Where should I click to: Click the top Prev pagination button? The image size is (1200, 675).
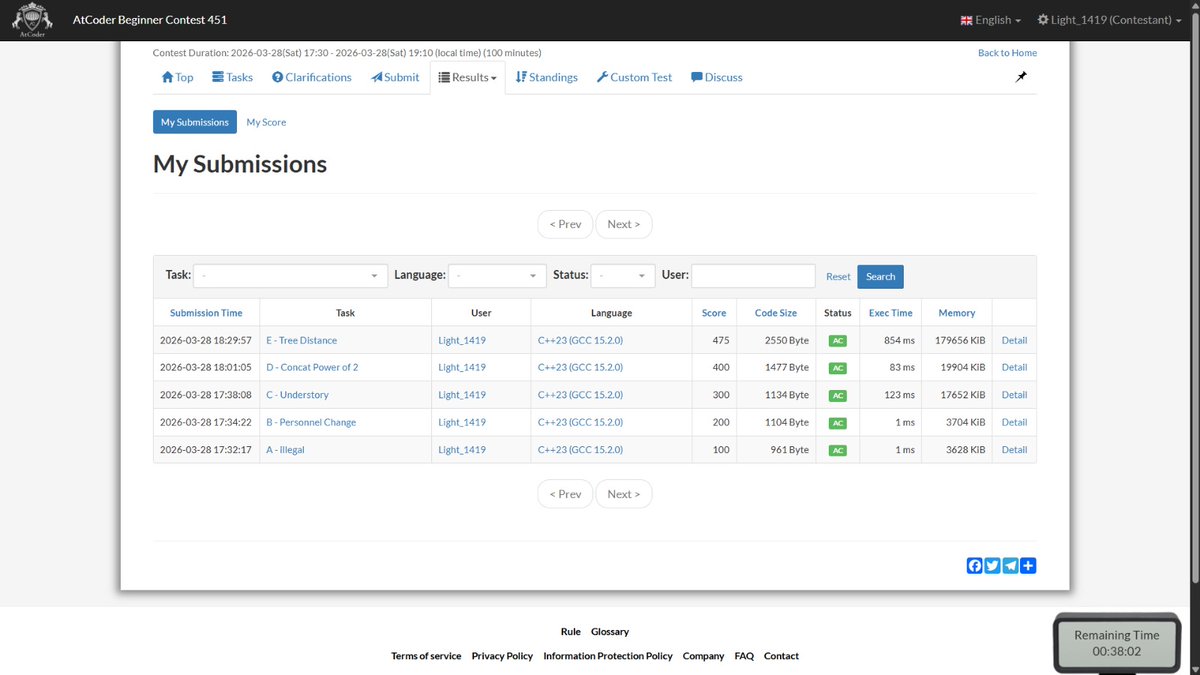(x=565, y=224)
